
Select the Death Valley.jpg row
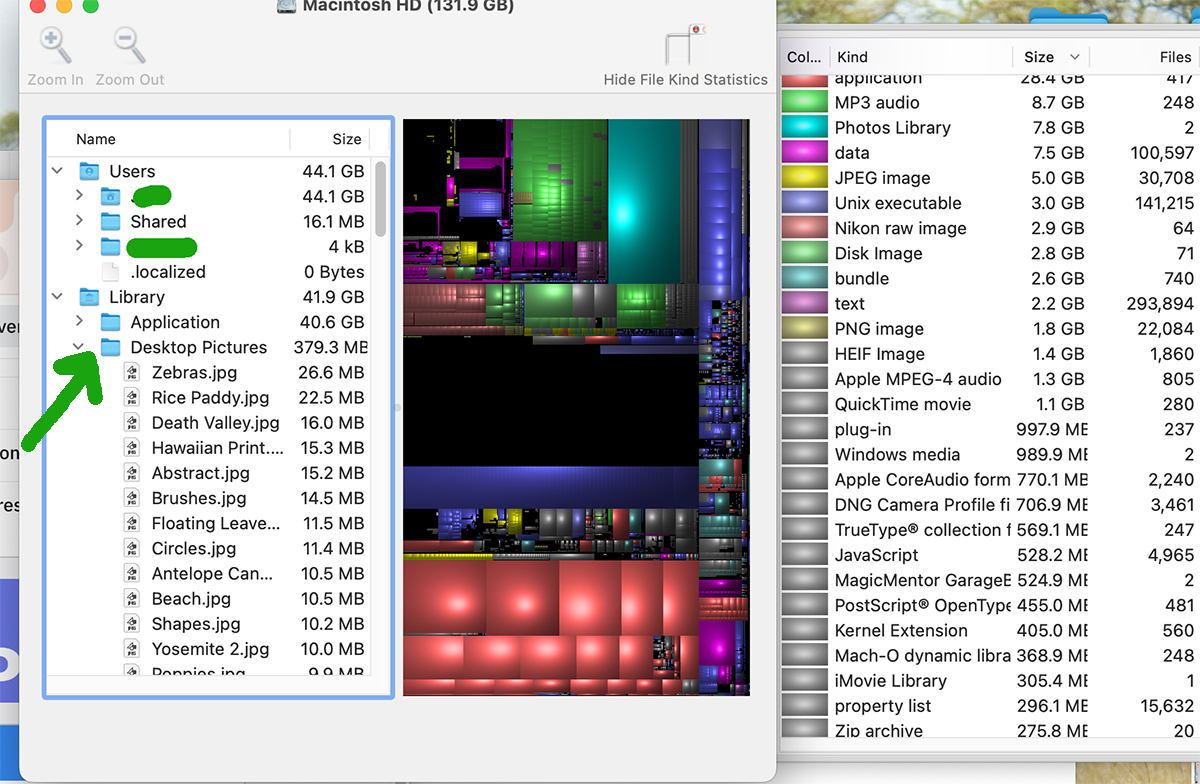click(x=208, y=423)
